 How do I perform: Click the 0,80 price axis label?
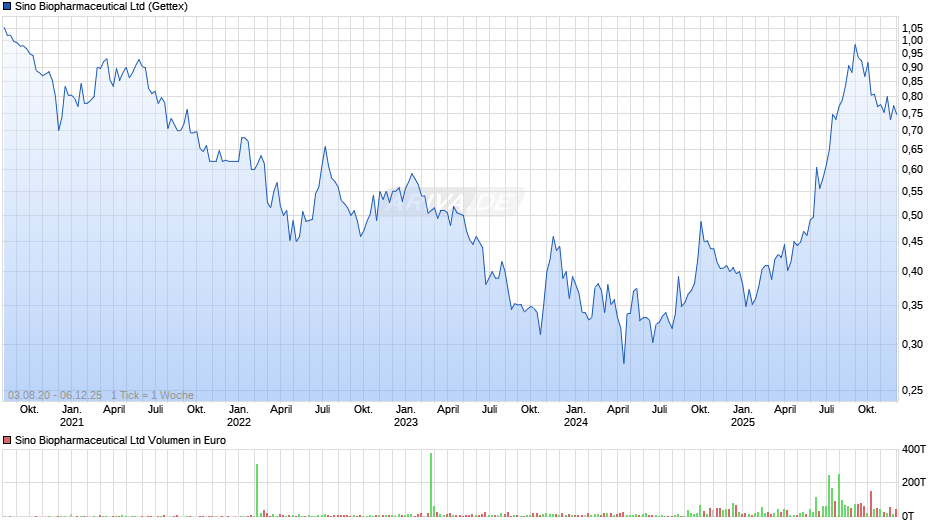[912, 97]
